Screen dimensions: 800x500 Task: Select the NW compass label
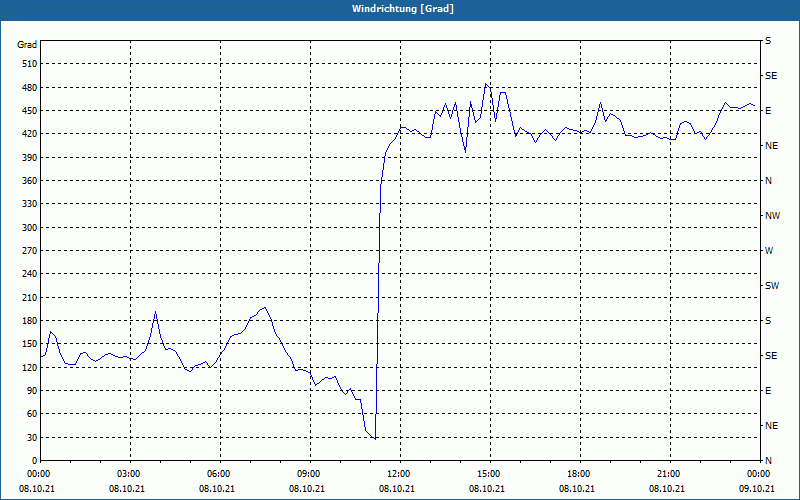pyautogui.click(x=772, y=216)
